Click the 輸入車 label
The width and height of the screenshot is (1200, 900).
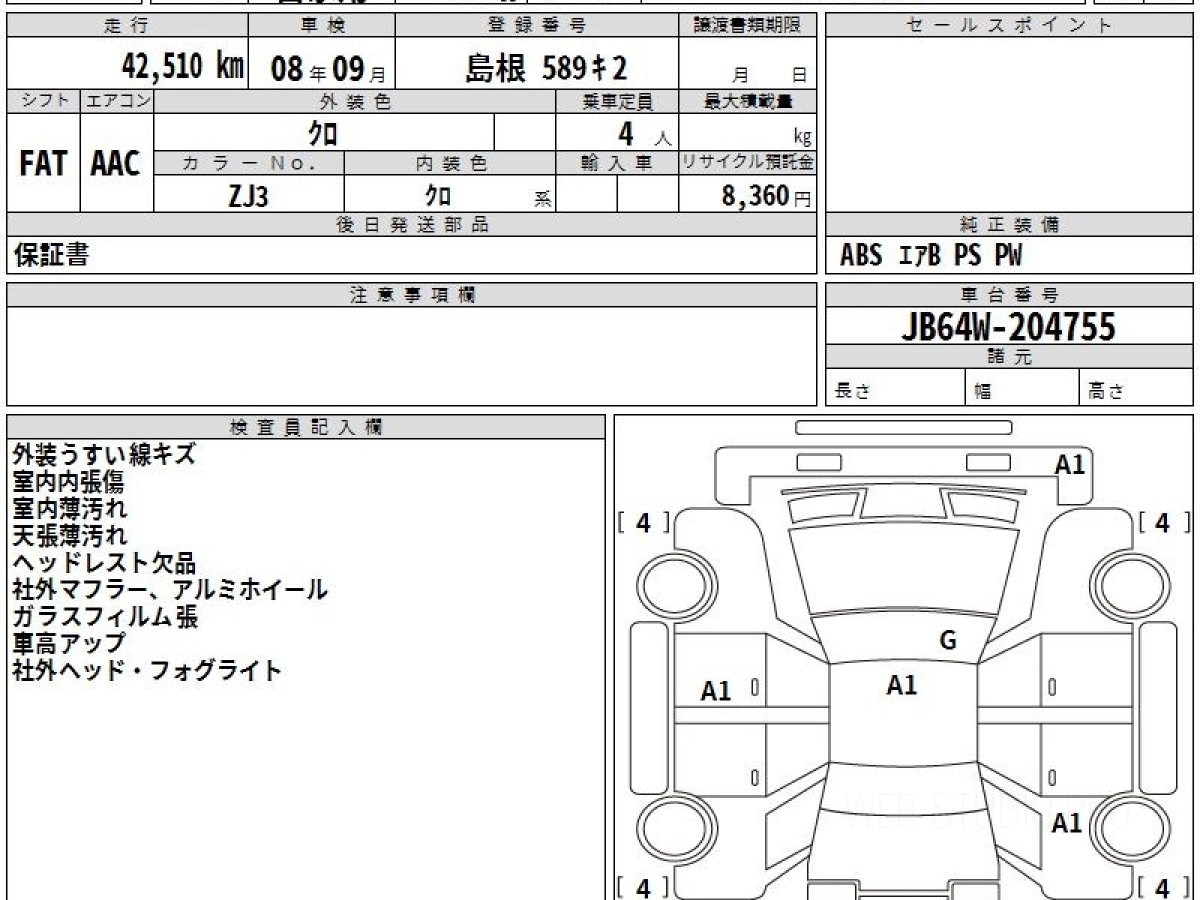point(617,163)
